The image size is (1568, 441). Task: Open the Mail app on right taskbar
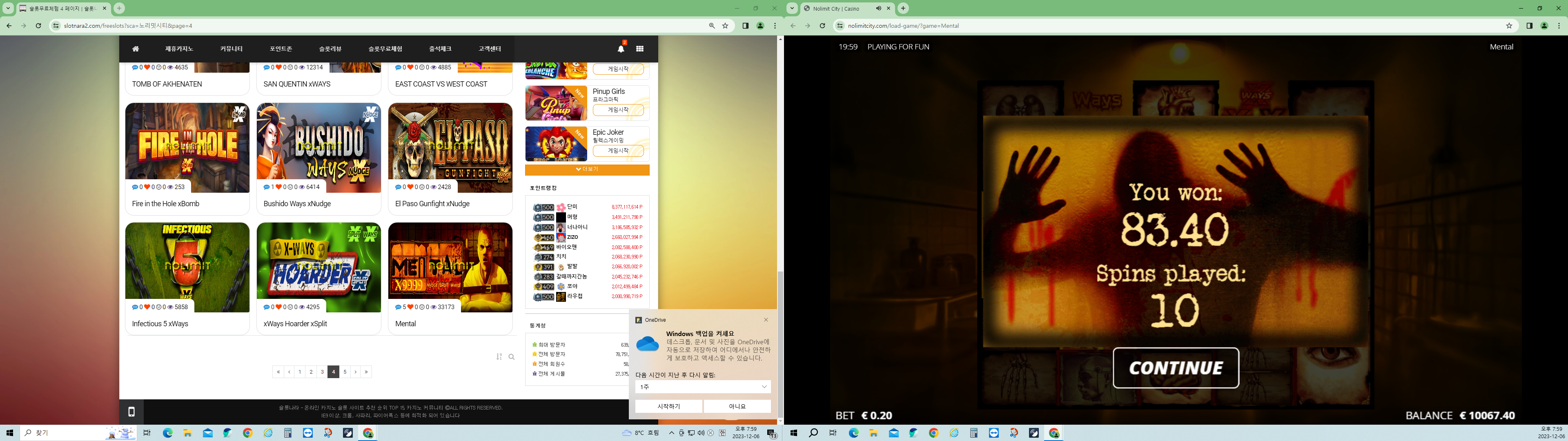coord(893,433)
